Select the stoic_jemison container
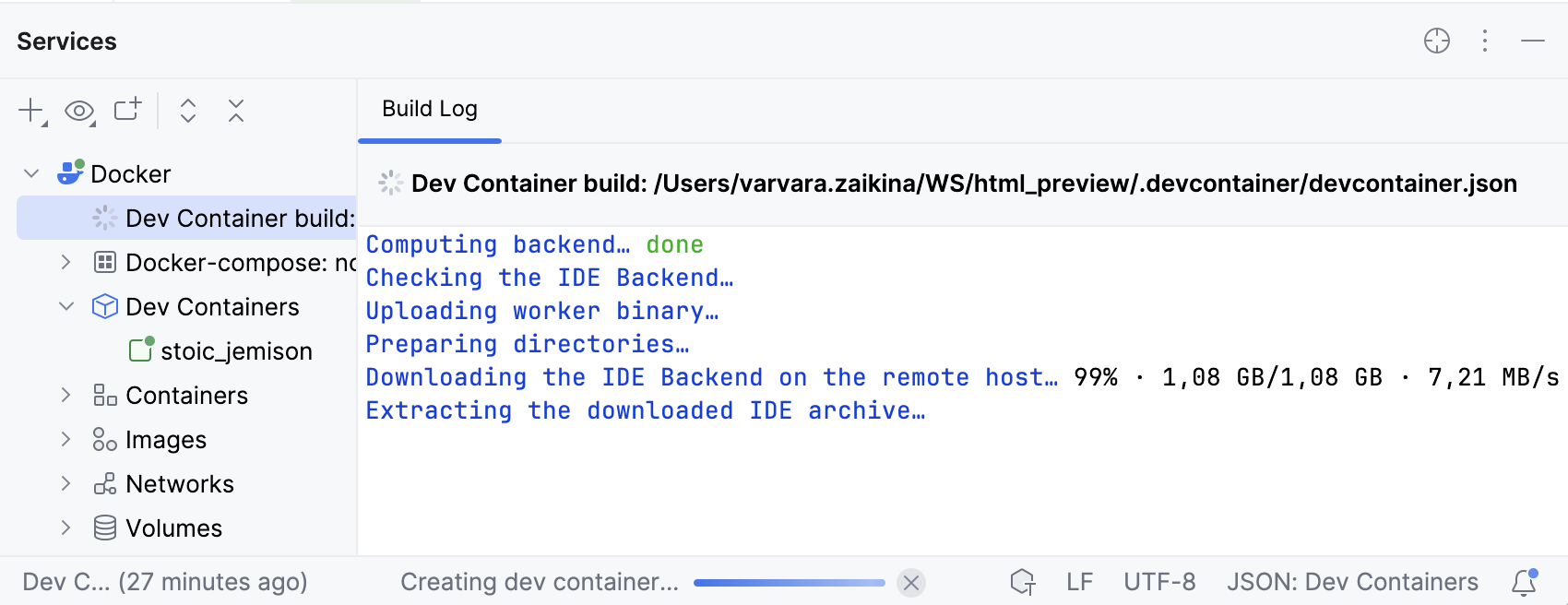Screen dimensions: 1568x605 pyautogui.click(x=236, y=351)
